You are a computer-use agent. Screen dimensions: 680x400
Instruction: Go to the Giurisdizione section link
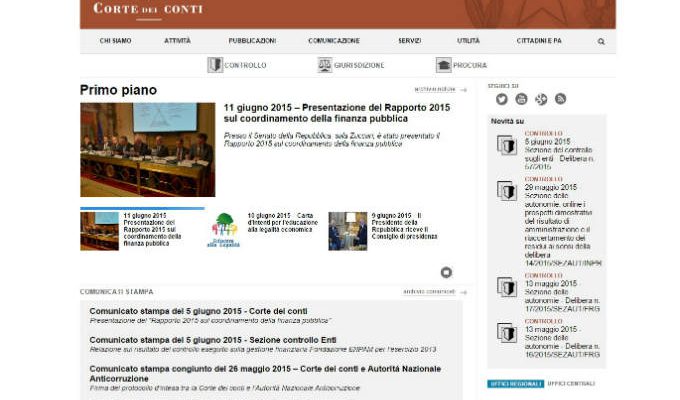359,66
